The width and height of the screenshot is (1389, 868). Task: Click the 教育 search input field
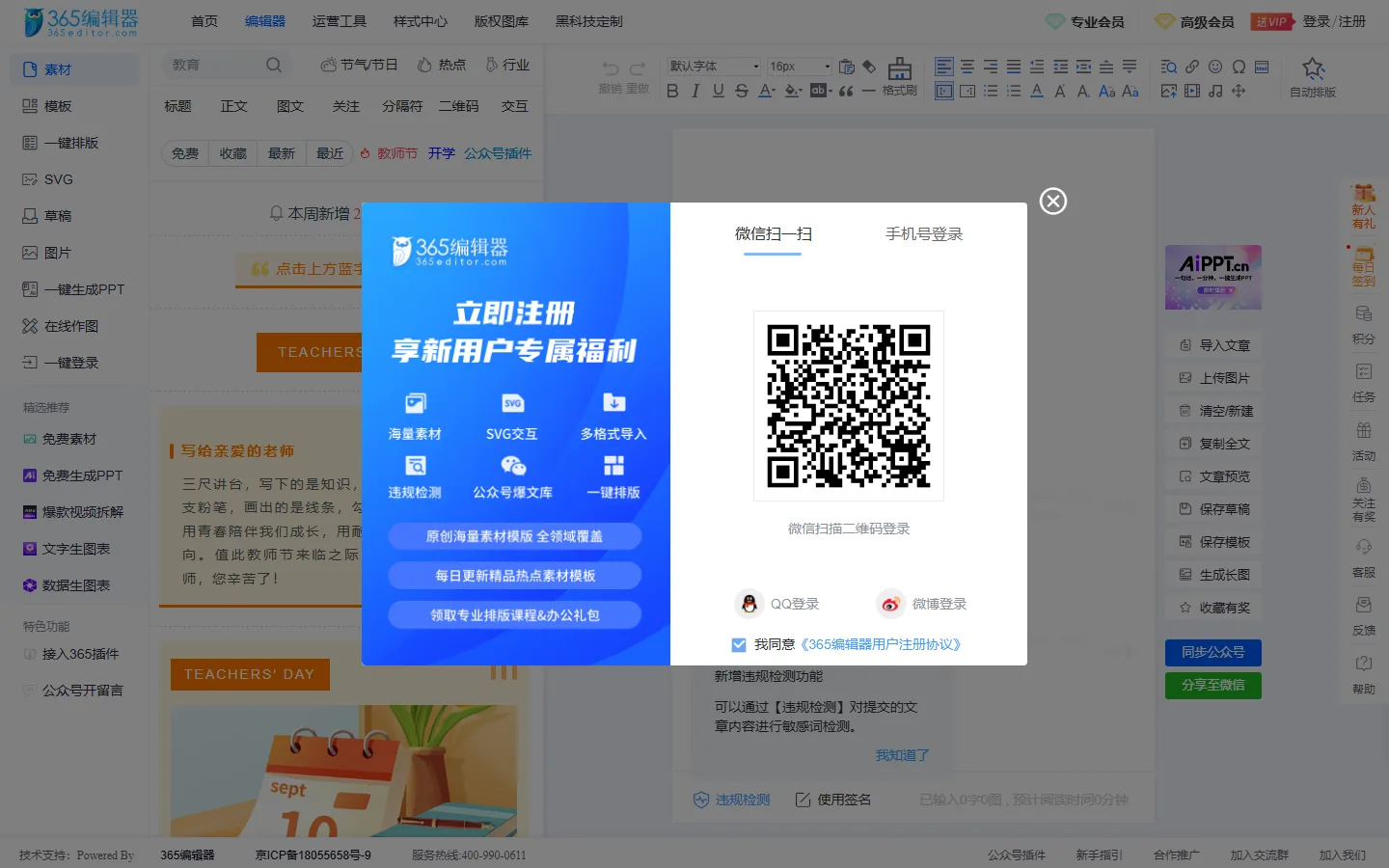[214, 66]
